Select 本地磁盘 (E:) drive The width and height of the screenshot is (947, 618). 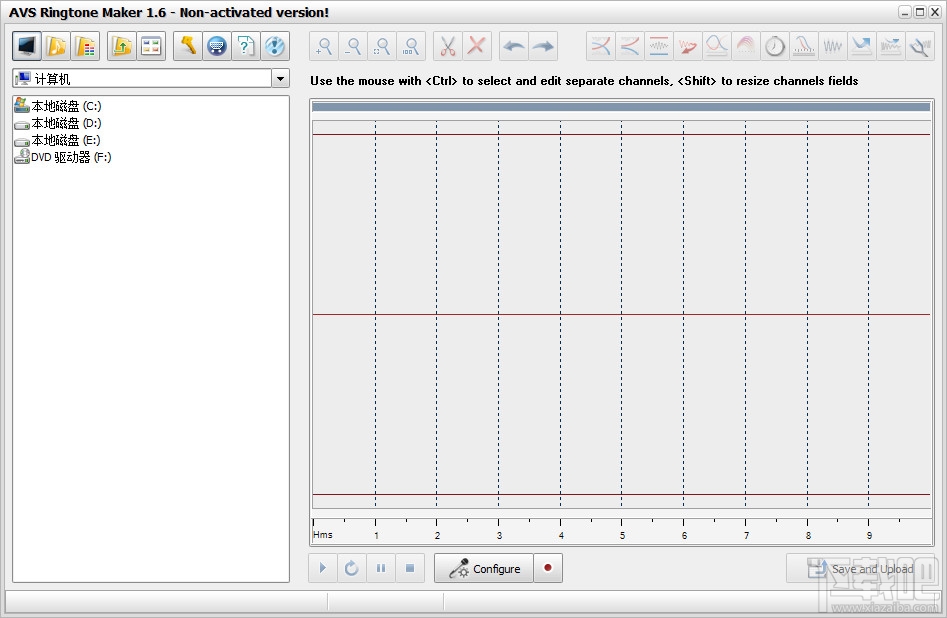tap(57, 140)
